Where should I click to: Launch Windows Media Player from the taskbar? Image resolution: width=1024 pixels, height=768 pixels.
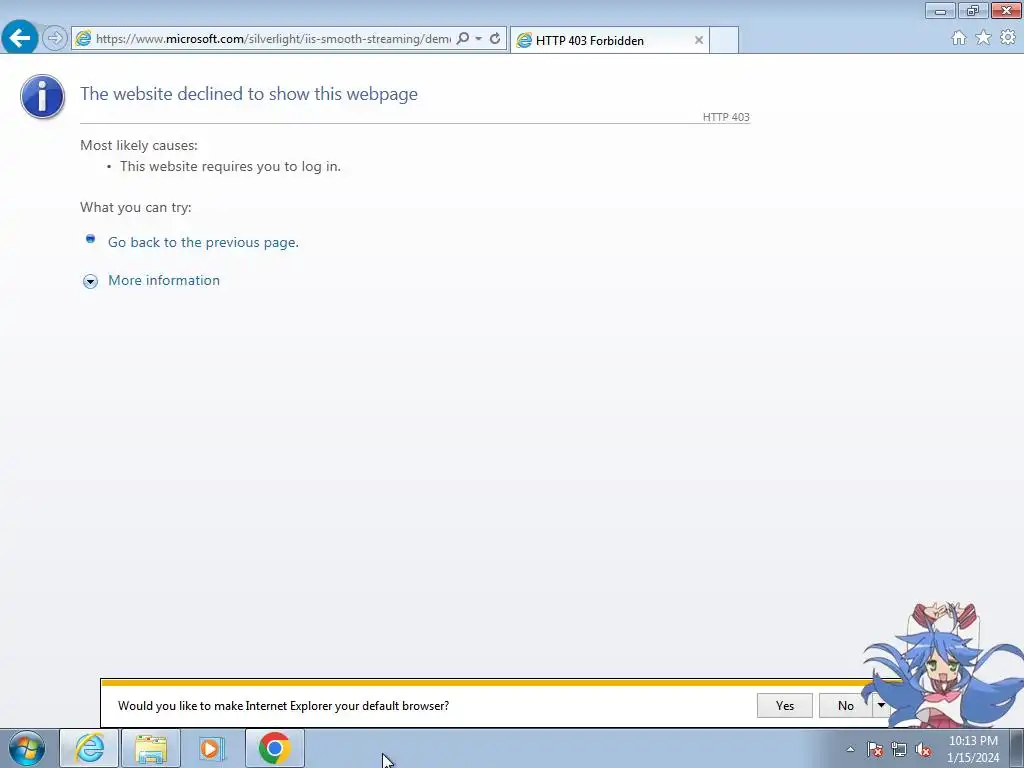pos(212,748)
